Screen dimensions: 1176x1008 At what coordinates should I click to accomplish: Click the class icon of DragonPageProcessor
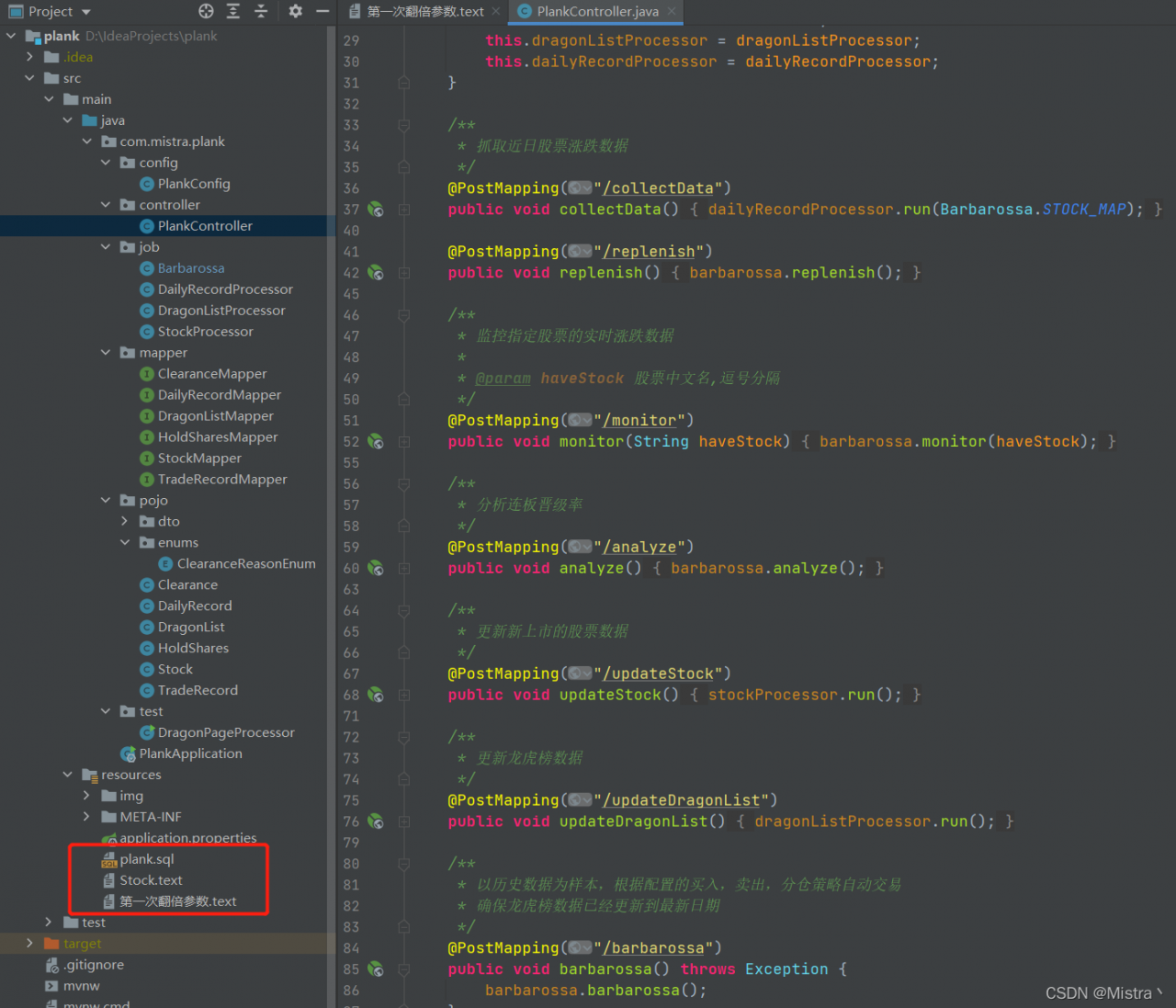coord(146,733)
